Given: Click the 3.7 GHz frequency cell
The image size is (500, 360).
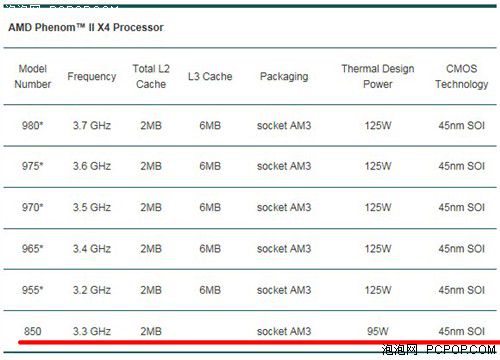Looking at the screenshot, I should (x=92, y=126).
